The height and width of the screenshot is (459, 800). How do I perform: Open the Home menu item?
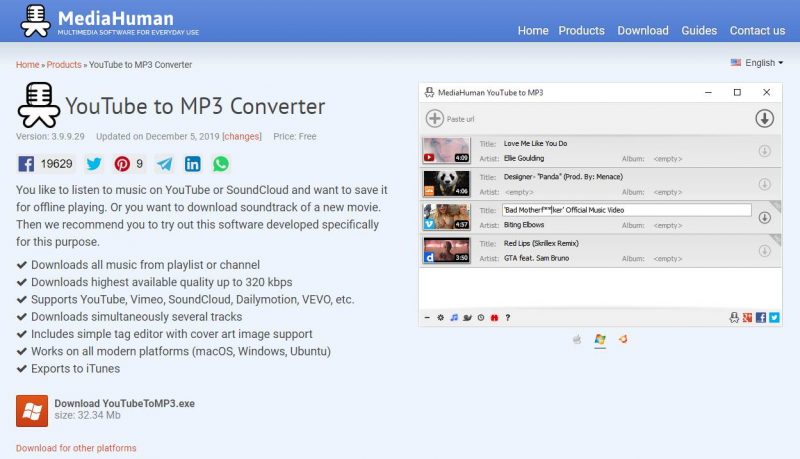[x=533, y=31]
